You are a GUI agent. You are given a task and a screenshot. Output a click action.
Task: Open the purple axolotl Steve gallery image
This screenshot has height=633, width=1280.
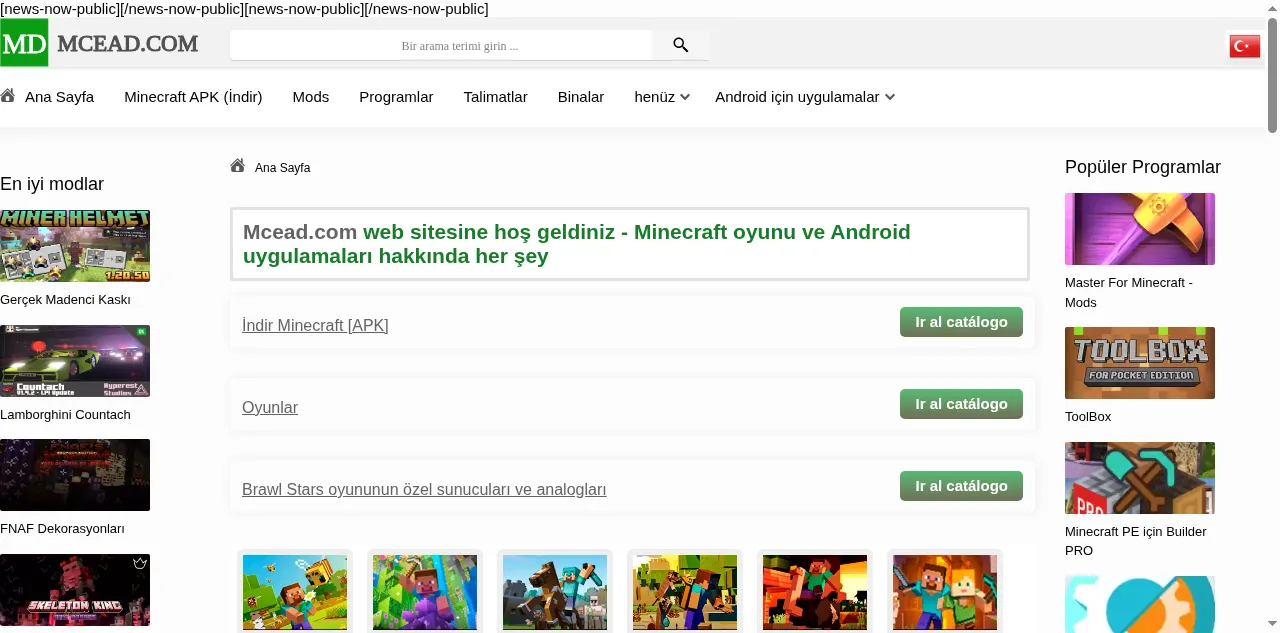click(425, 592)
